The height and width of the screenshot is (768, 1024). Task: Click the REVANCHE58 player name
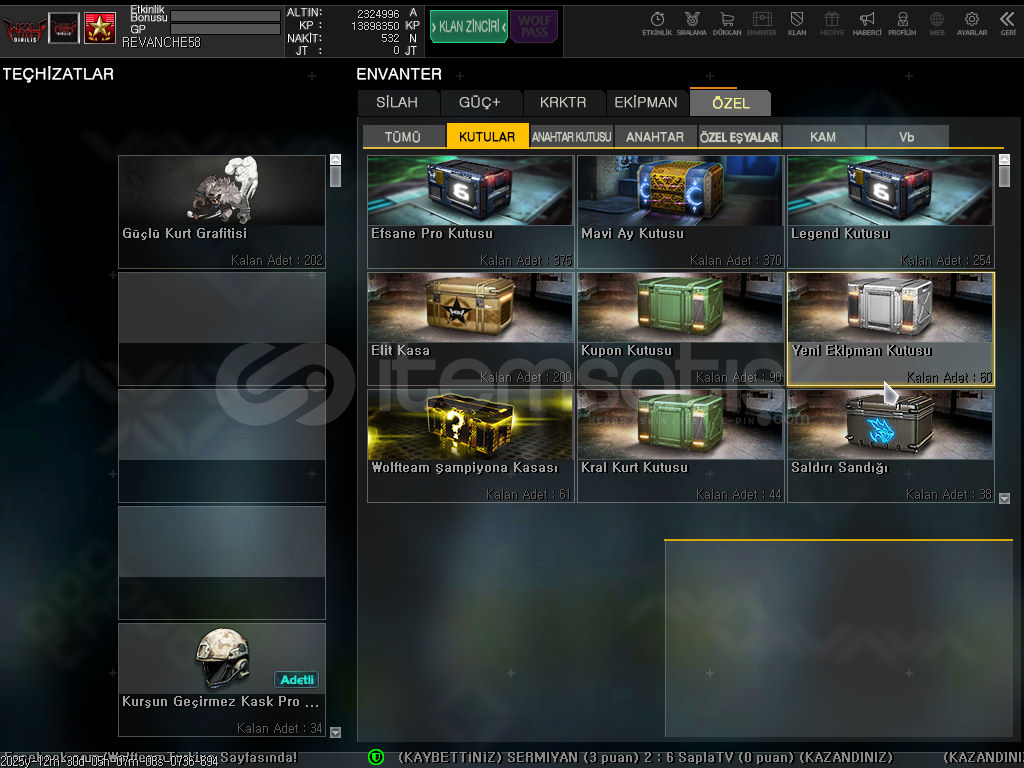coord(161,42)
